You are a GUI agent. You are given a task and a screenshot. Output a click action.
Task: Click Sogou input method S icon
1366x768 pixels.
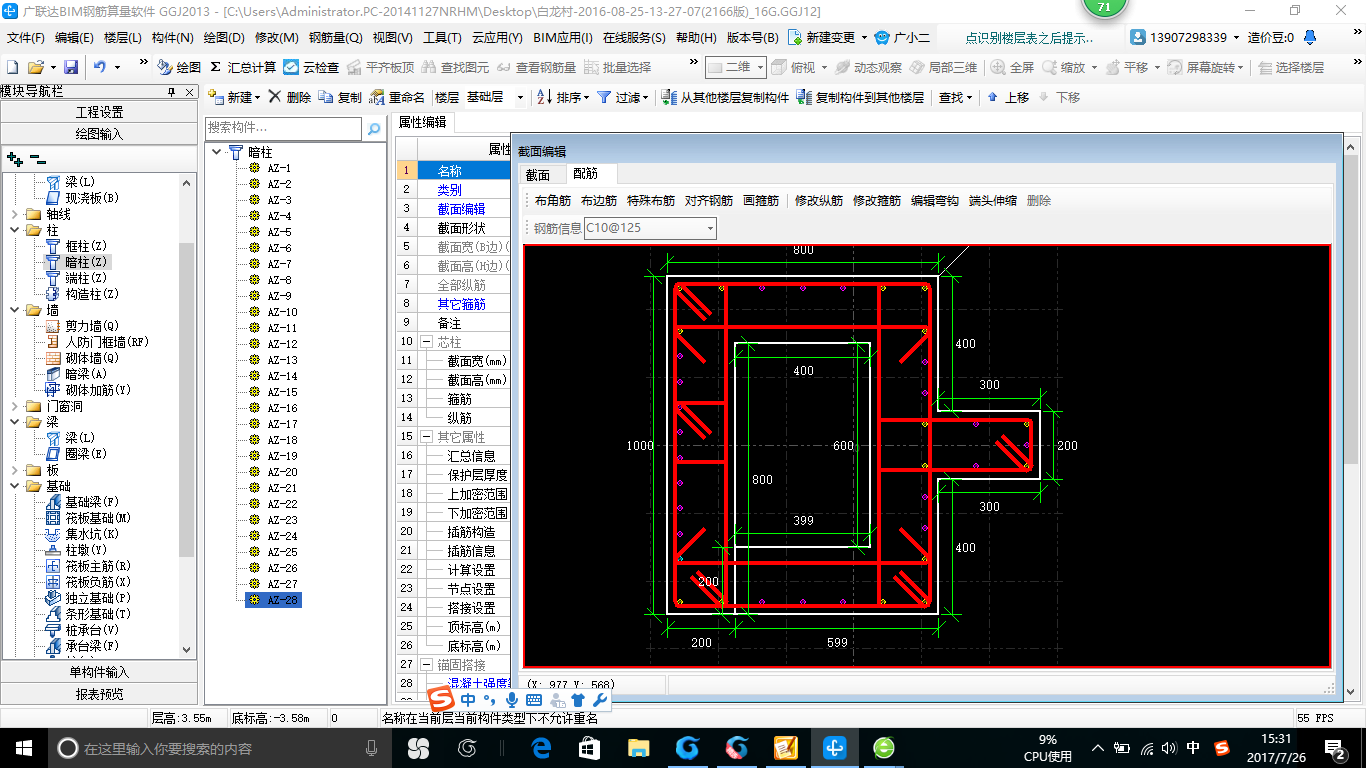[441, 699]
